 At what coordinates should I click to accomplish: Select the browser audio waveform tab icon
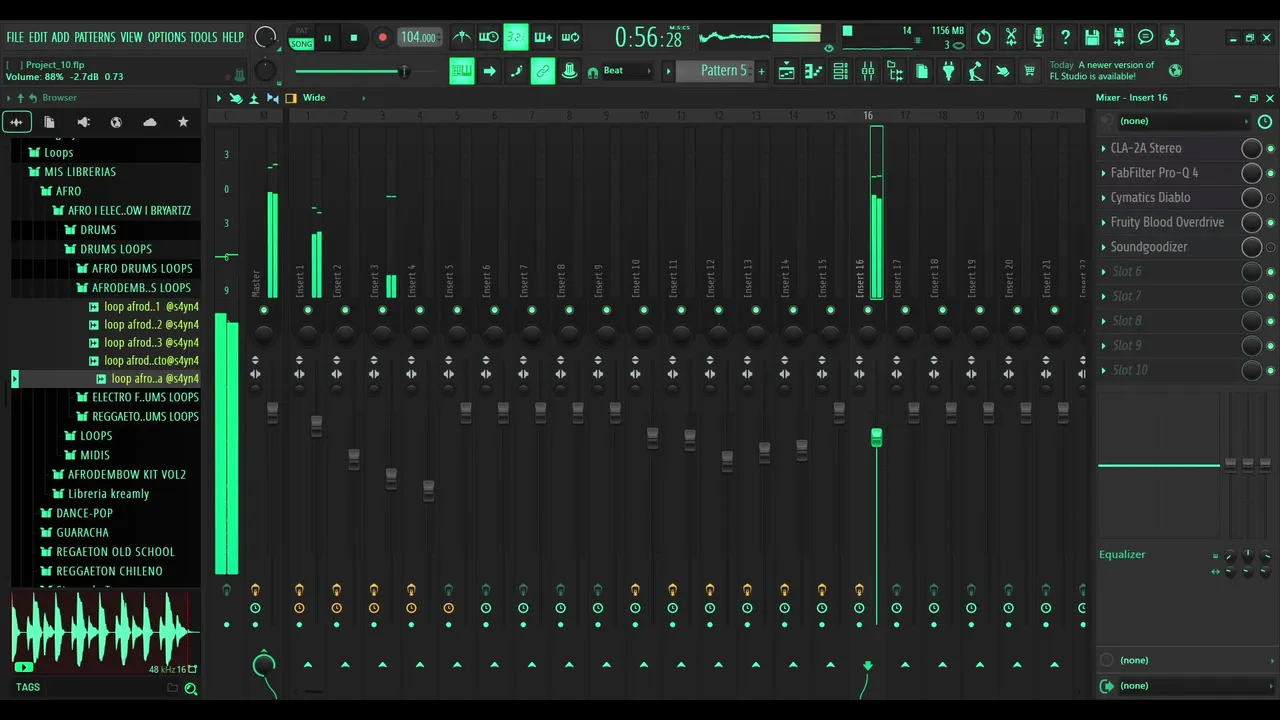click(x=17, y=122)
